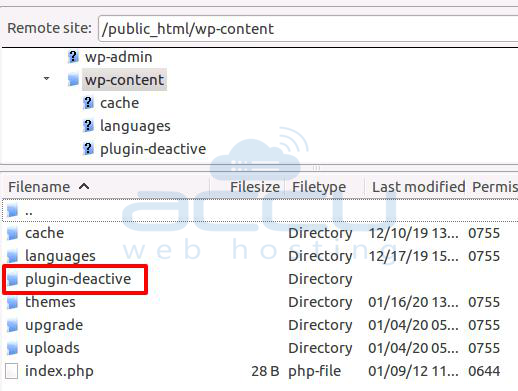518x391 pixels.
Task: Click the index.php file icon
Action: coord(12,371)
